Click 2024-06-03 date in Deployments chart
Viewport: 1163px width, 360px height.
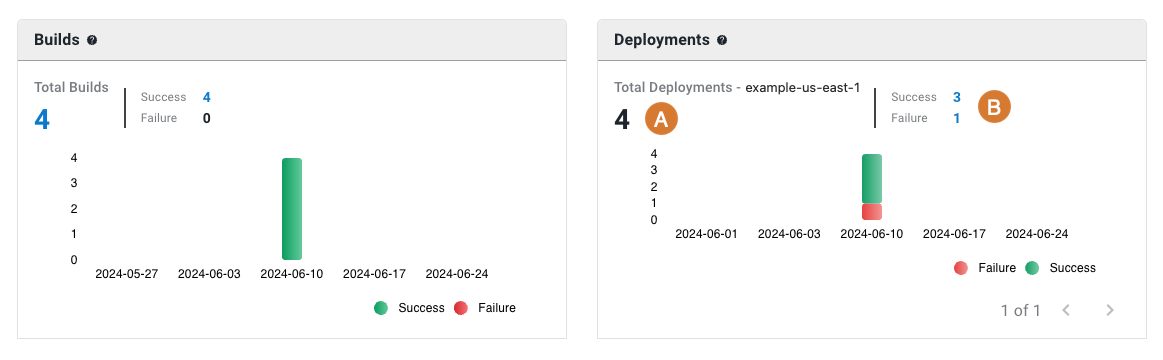[x=789, y=234]
